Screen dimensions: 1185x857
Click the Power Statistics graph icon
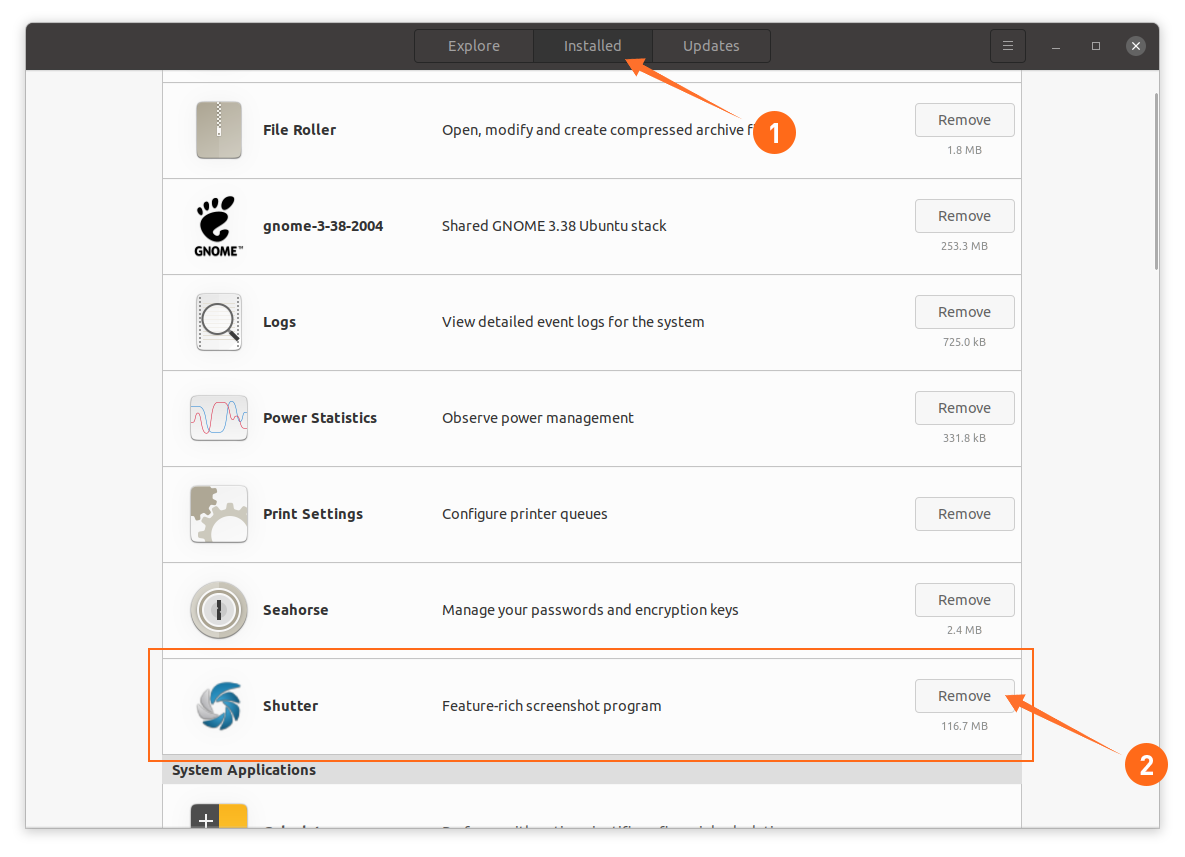point(218,418)
